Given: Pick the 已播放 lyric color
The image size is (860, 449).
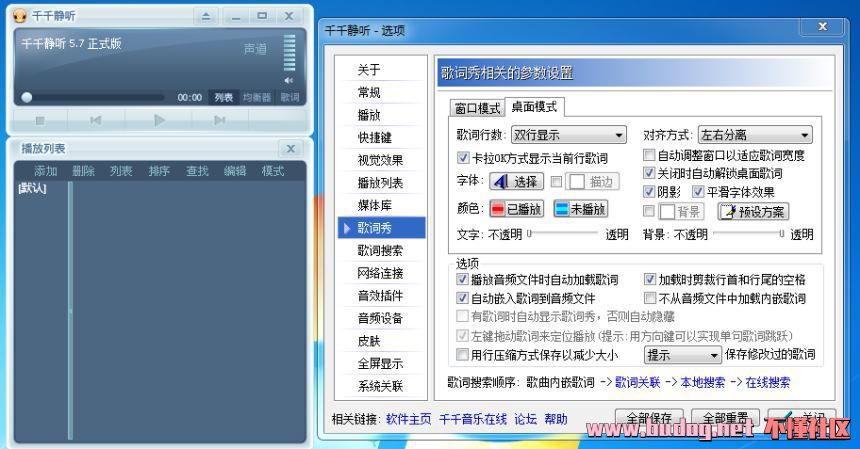Looking at the screenshot, I should pos(516,209).
